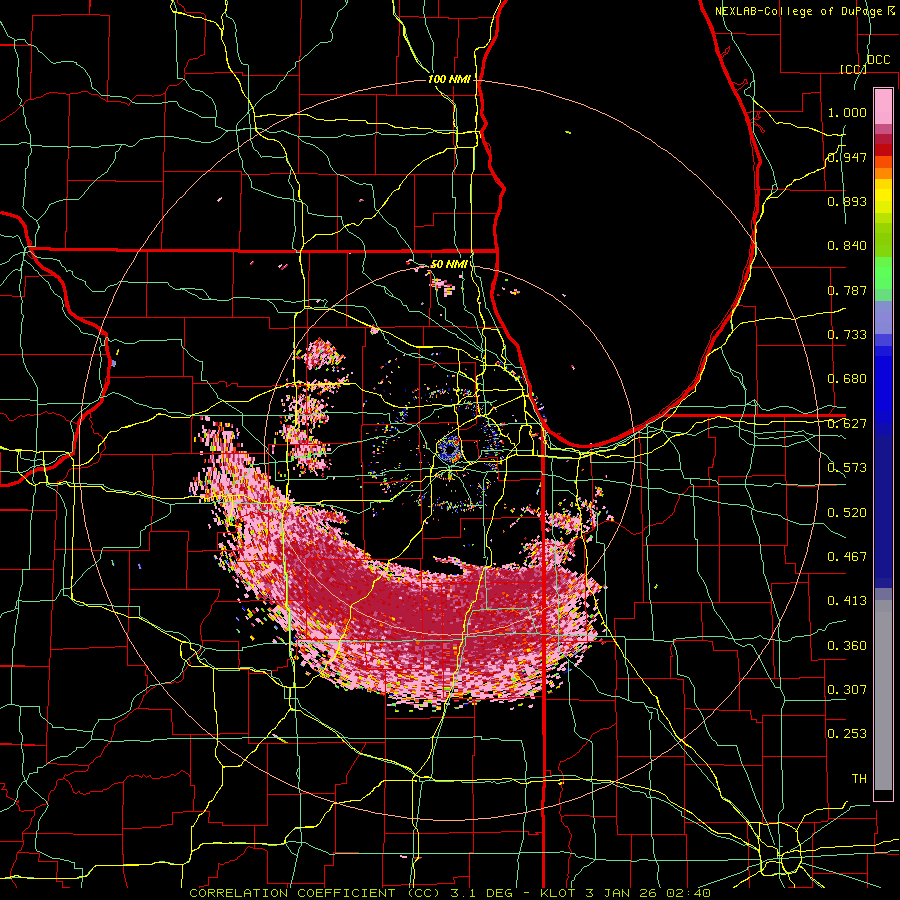Click the 0.307 color scale value
900x900 pixels.
pos(847,690)
